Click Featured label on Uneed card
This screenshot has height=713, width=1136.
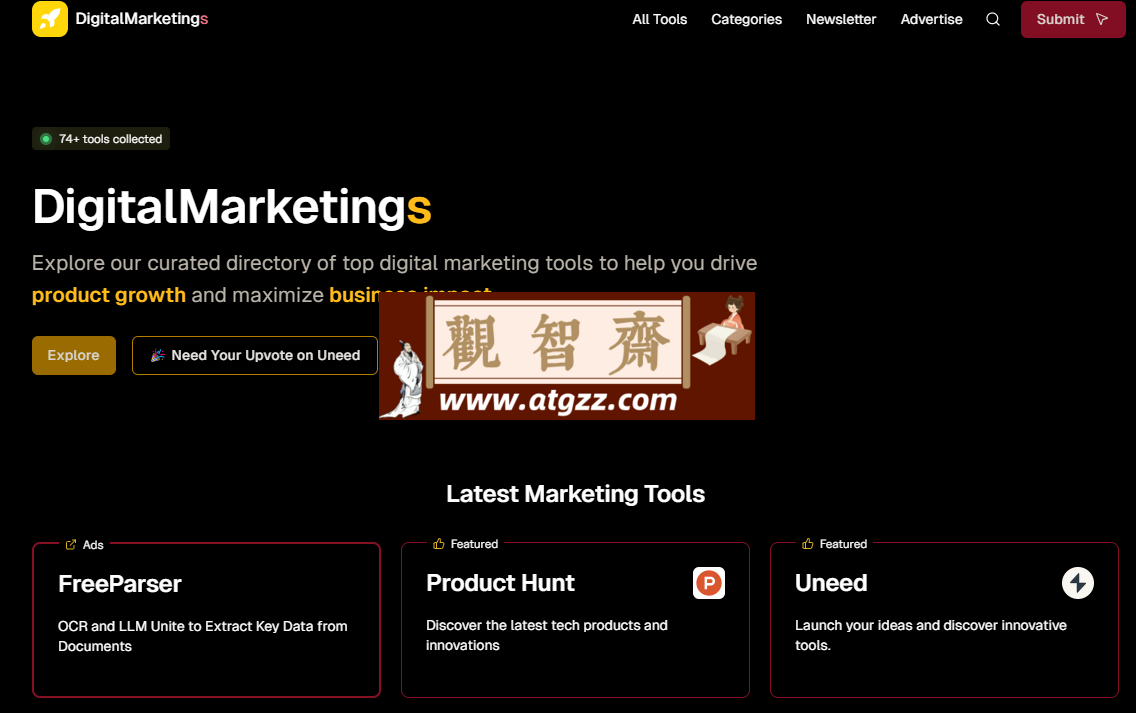[843, 544]
